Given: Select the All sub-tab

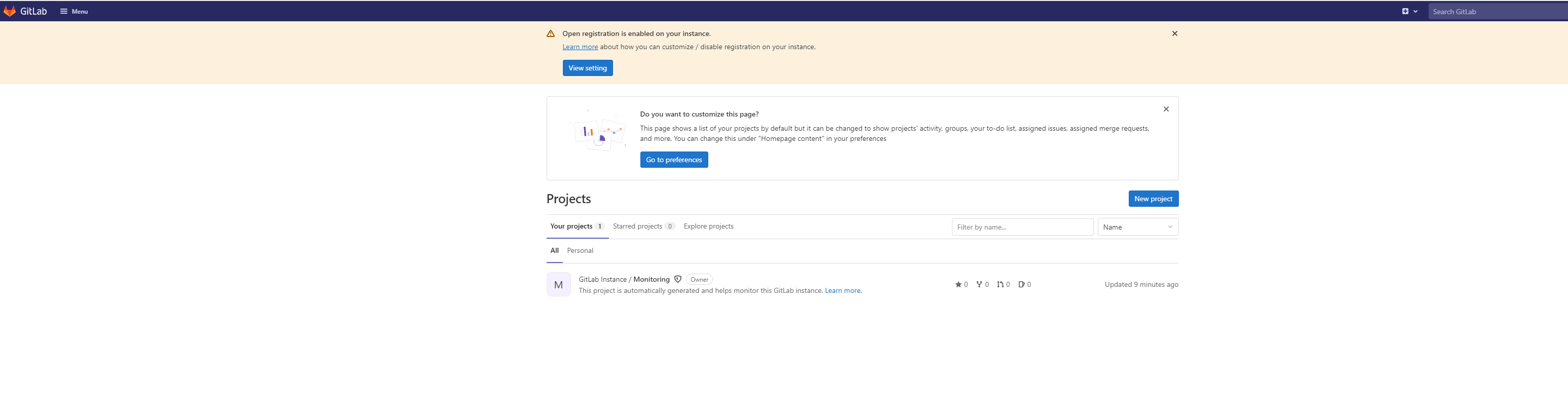Looking at the screenshot, I should 555,251.
